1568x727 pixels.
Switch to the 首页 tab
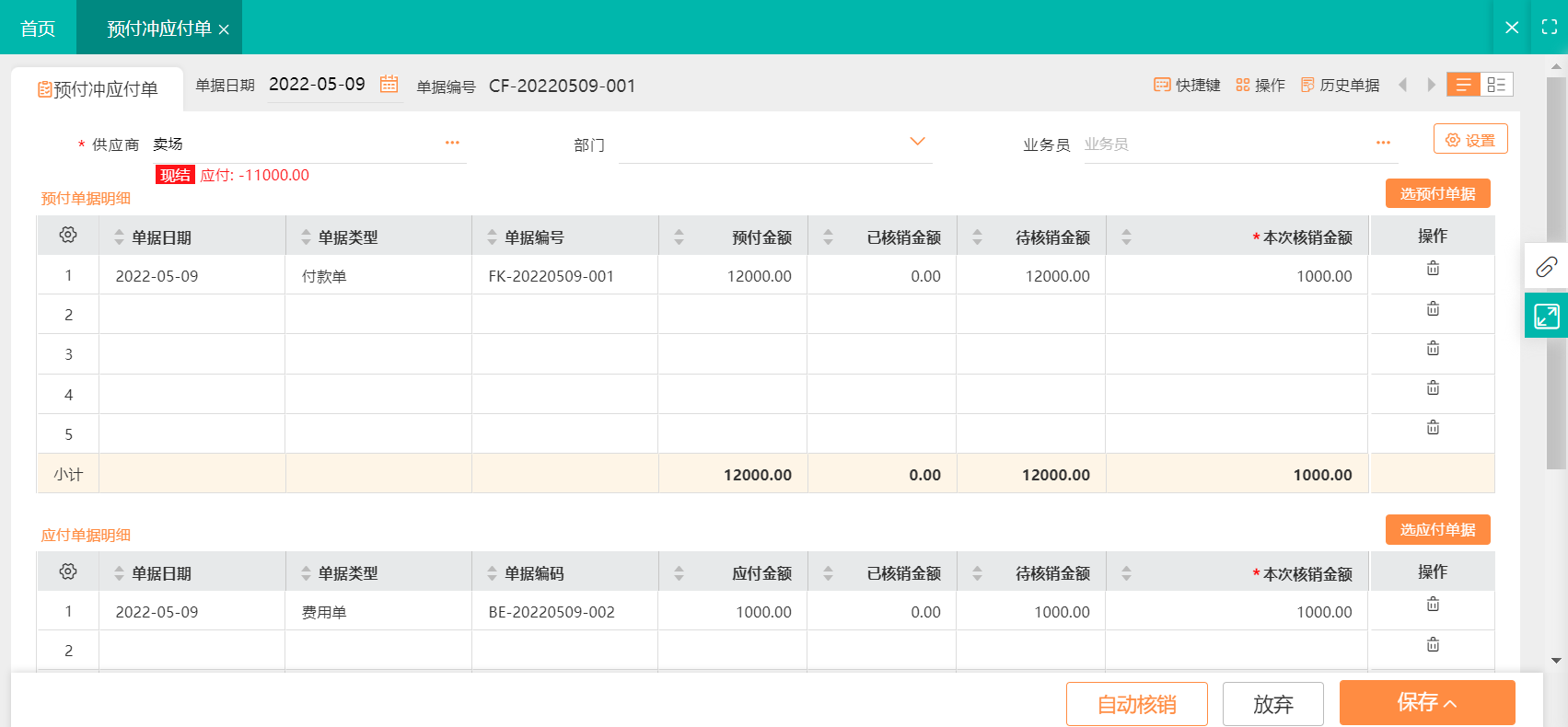pyautogui.click(x=38, y=29)
